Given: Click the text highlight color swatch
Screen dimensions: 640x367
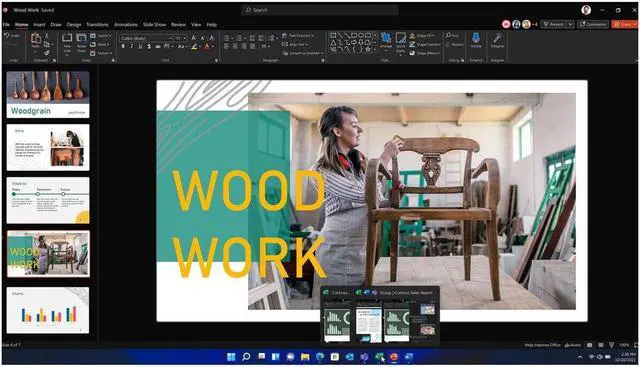Looking at the screenshot, I should coord(194,47).
